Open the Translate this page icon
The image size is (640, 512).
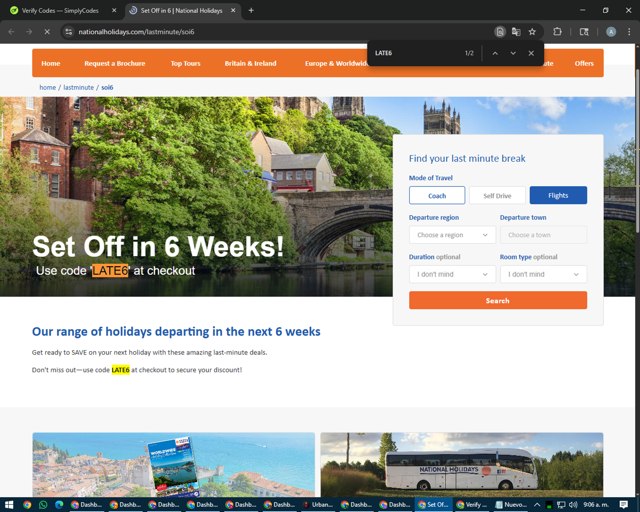click(516, 31)
